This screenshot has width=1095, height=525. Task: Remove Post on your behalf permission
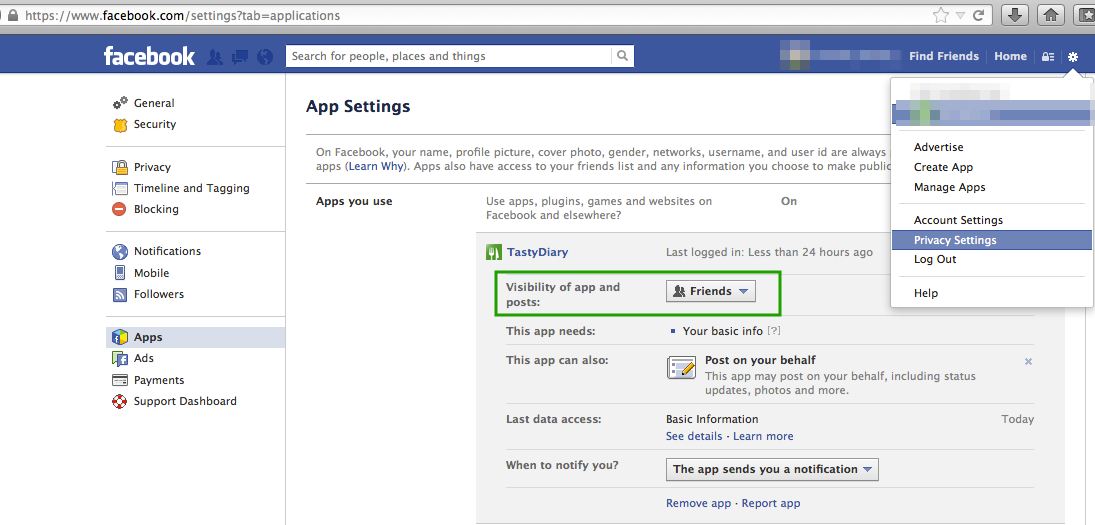point(1028,361)
